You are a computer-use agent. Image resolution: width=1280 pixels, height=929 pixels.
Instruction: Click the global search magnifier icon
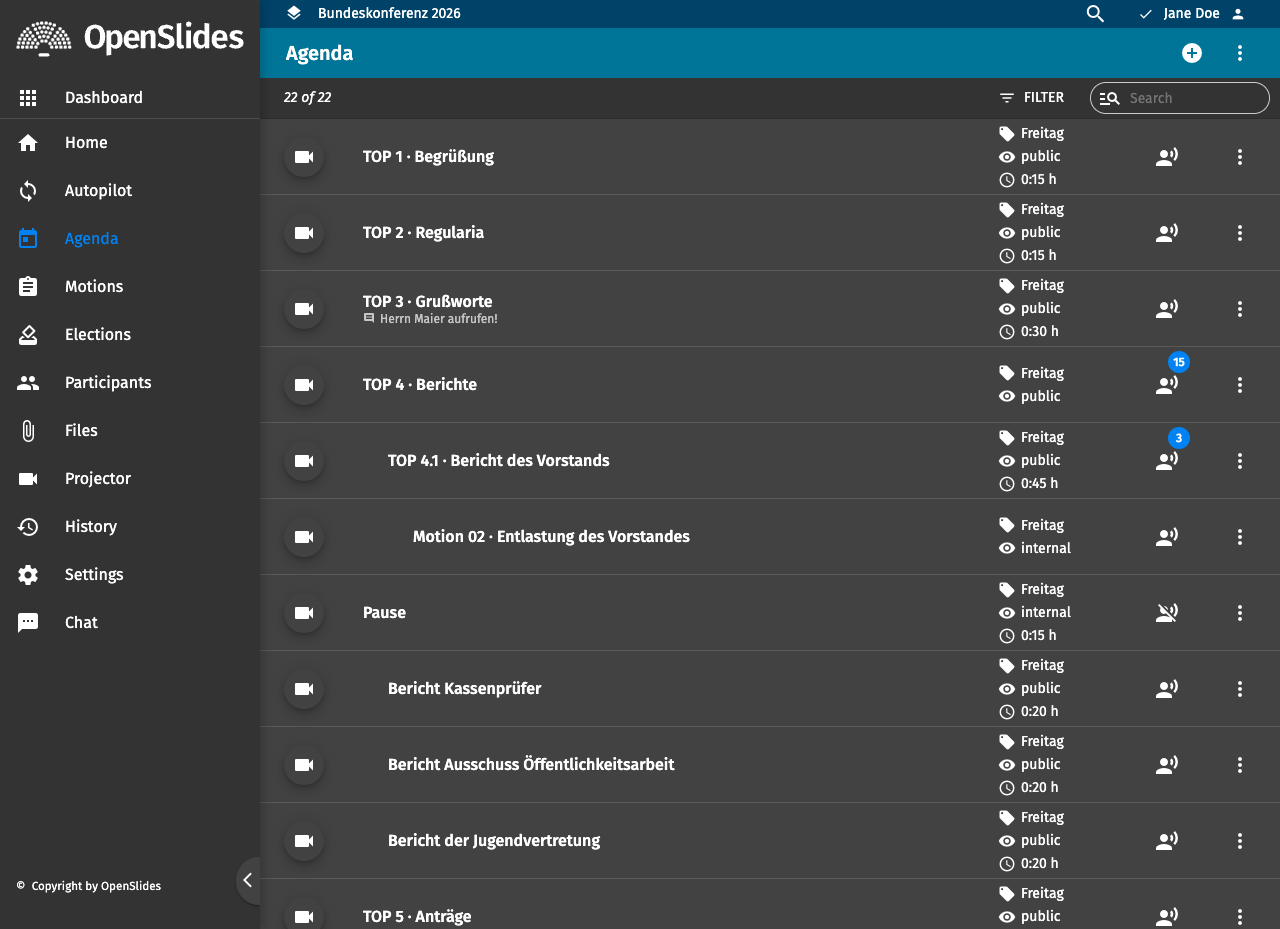tap(1095, 14)
